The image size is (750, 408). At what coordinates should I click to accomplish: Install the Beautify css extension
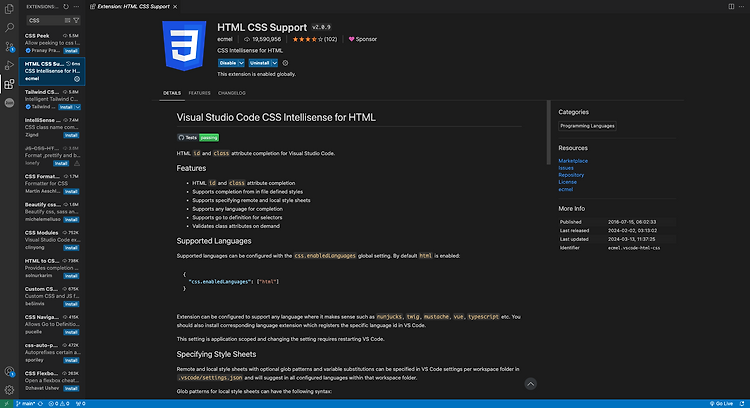point(71,220)
